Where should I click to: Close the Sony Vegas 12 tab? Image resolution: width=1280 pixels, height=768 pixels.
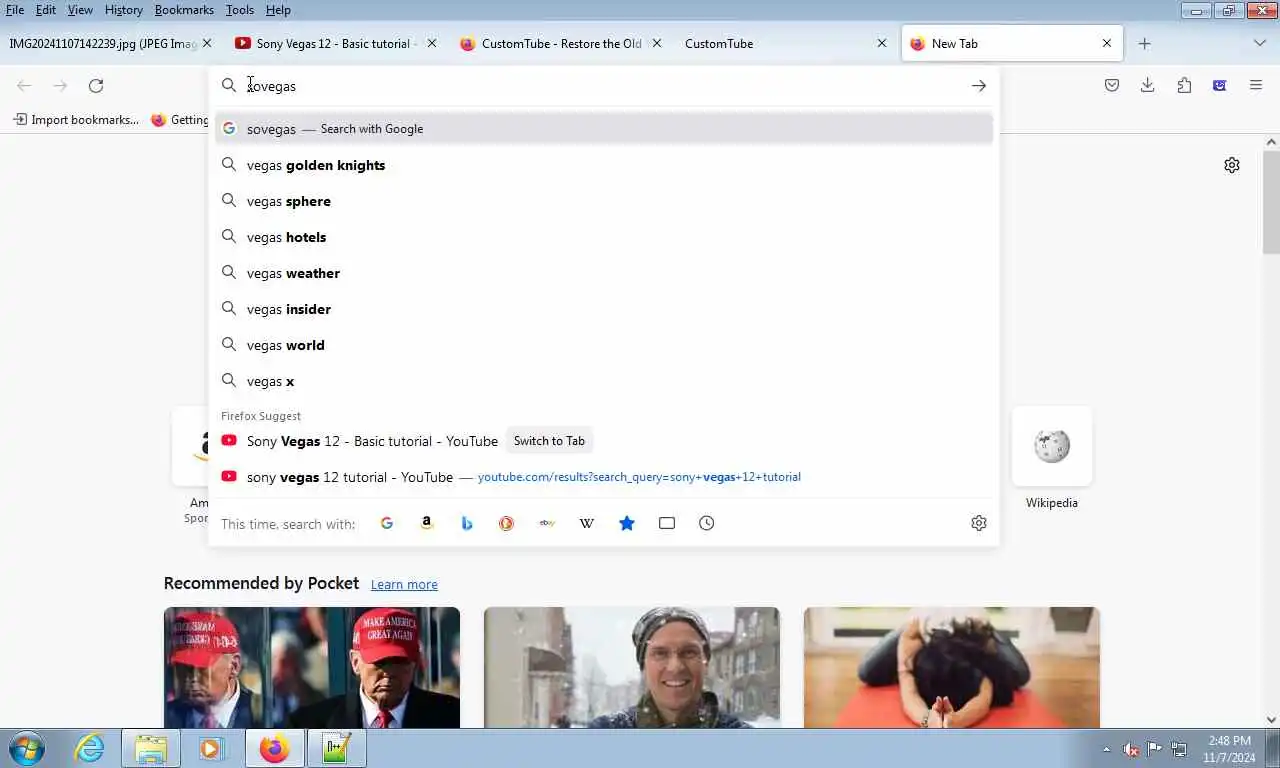[432, 44]
